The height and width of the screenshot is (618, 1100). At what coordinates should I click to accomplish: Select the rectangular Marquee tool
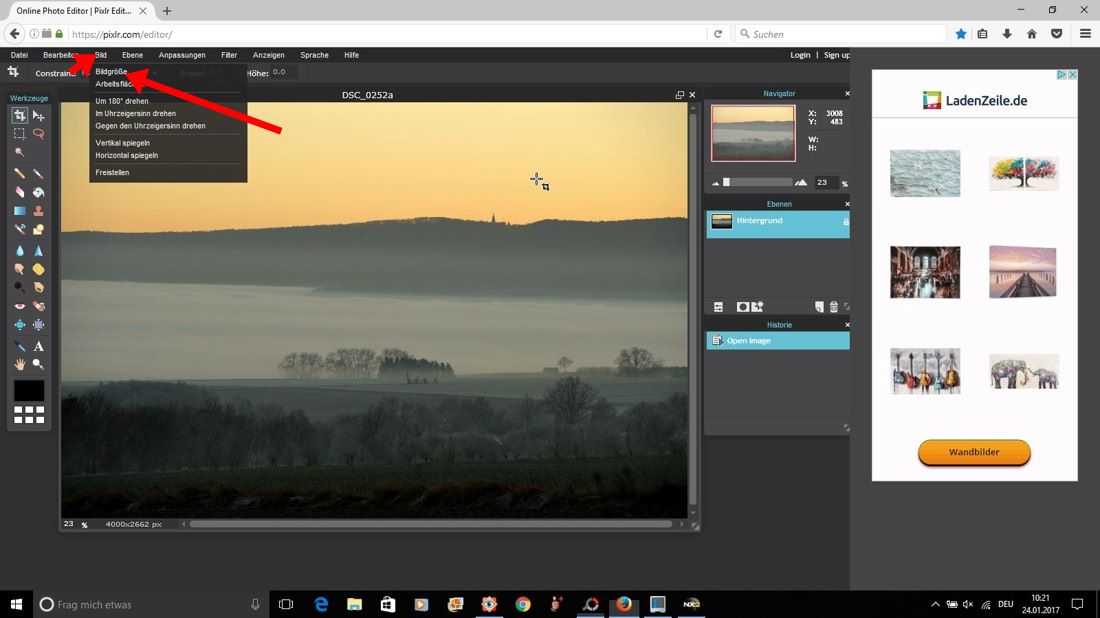tap(20, 133)
